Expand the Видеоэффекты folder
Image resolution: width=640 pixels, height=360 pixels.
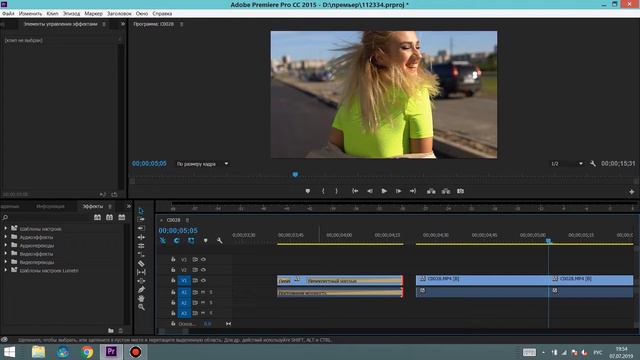(6, 253)
